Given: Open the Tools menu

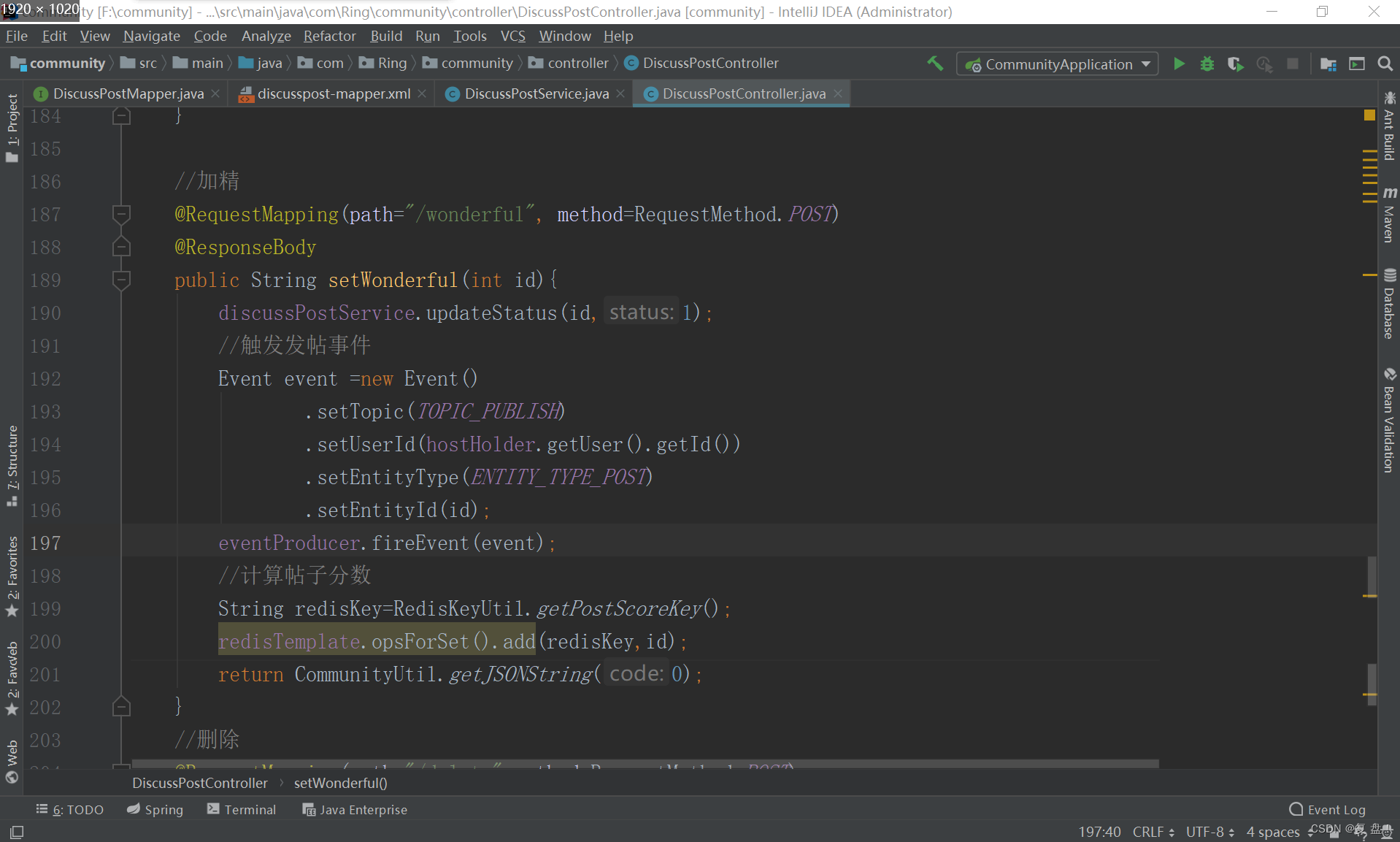Looking at the screenshot, I should tap(469, 36).
